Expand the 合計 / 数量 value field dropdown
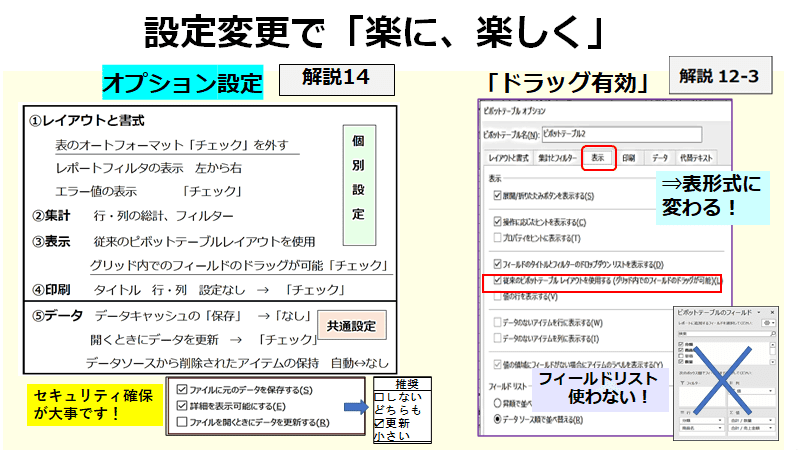Screen dimensions: 809x450 770,420
